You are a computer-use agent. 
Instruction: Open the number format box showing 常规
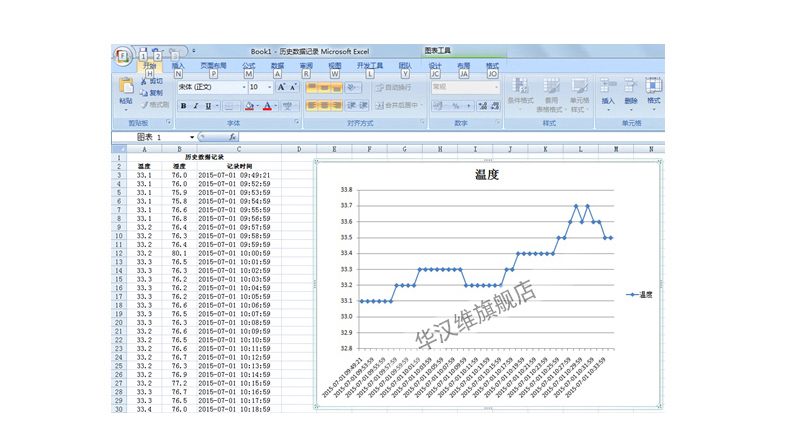(x=465, y=87)
